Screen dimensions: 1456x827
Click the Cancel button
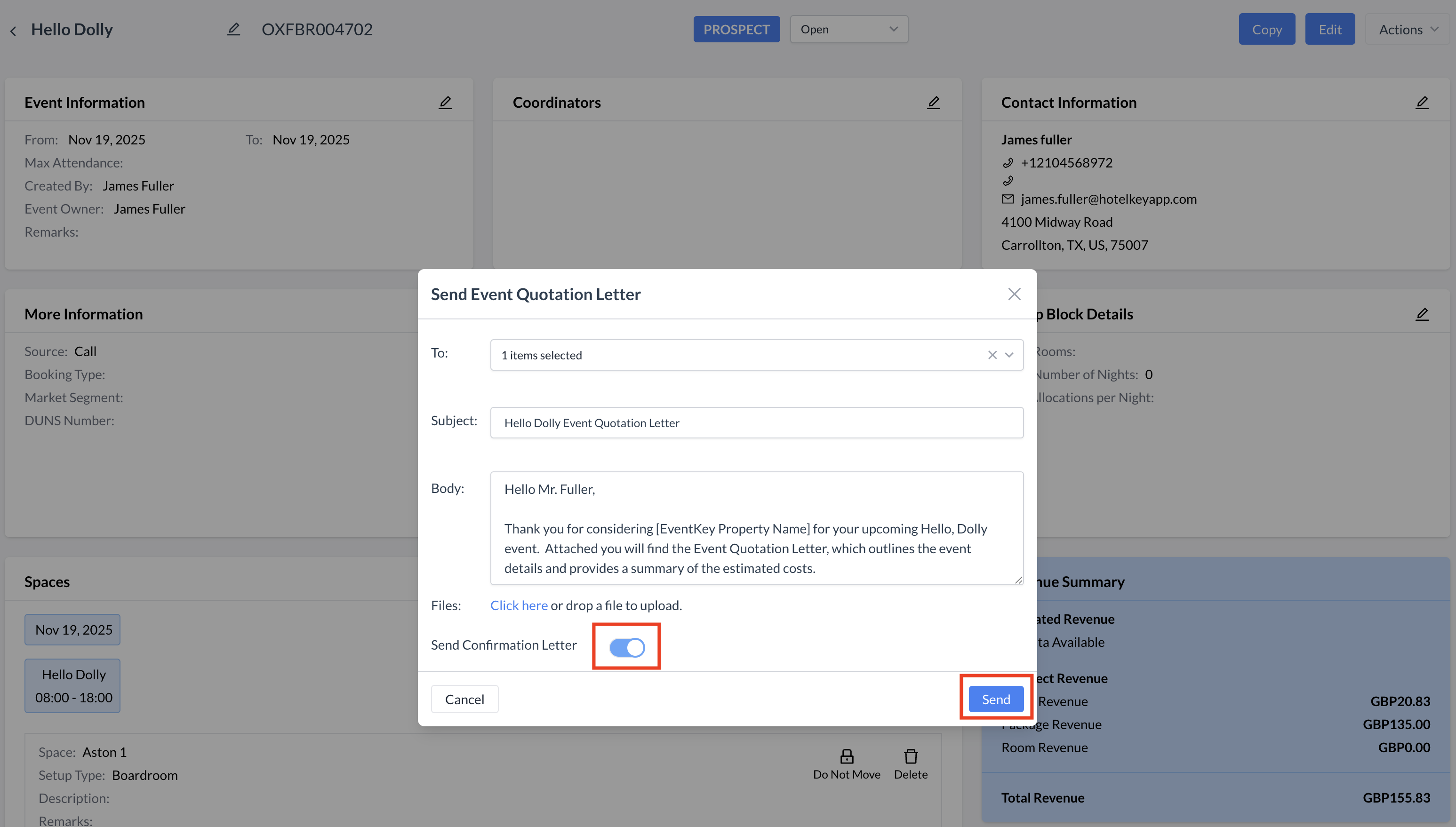464,699
